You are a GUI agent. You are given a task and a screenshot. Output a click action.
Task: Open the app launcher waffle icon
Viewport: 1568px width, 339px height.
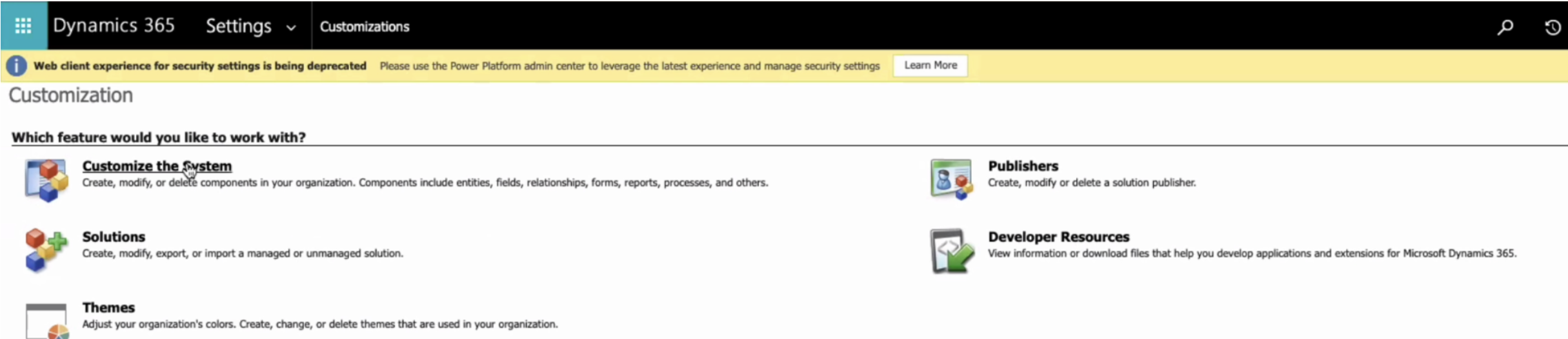pos(23,26)
